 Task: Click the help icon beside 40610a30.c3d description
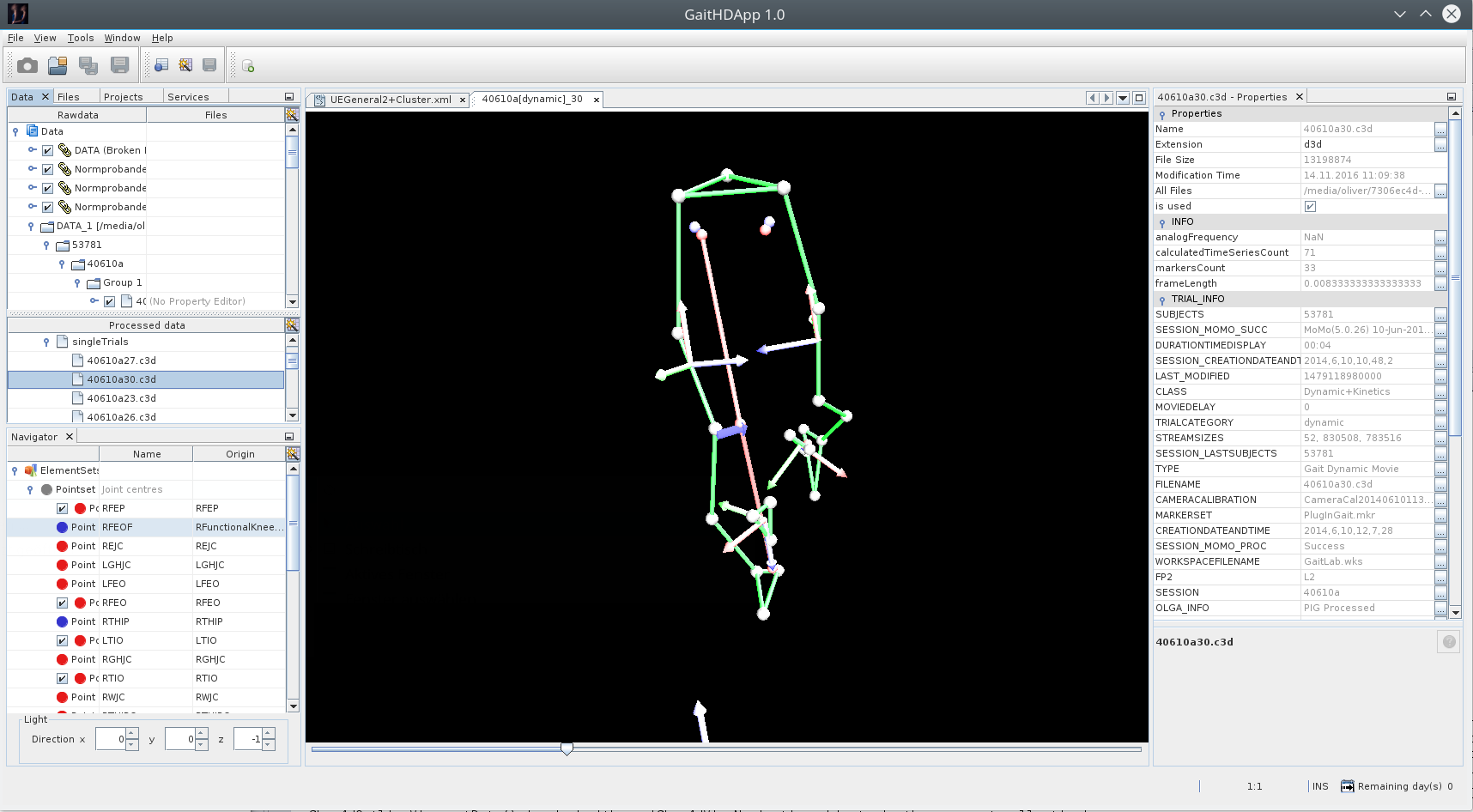point(1448,642)
